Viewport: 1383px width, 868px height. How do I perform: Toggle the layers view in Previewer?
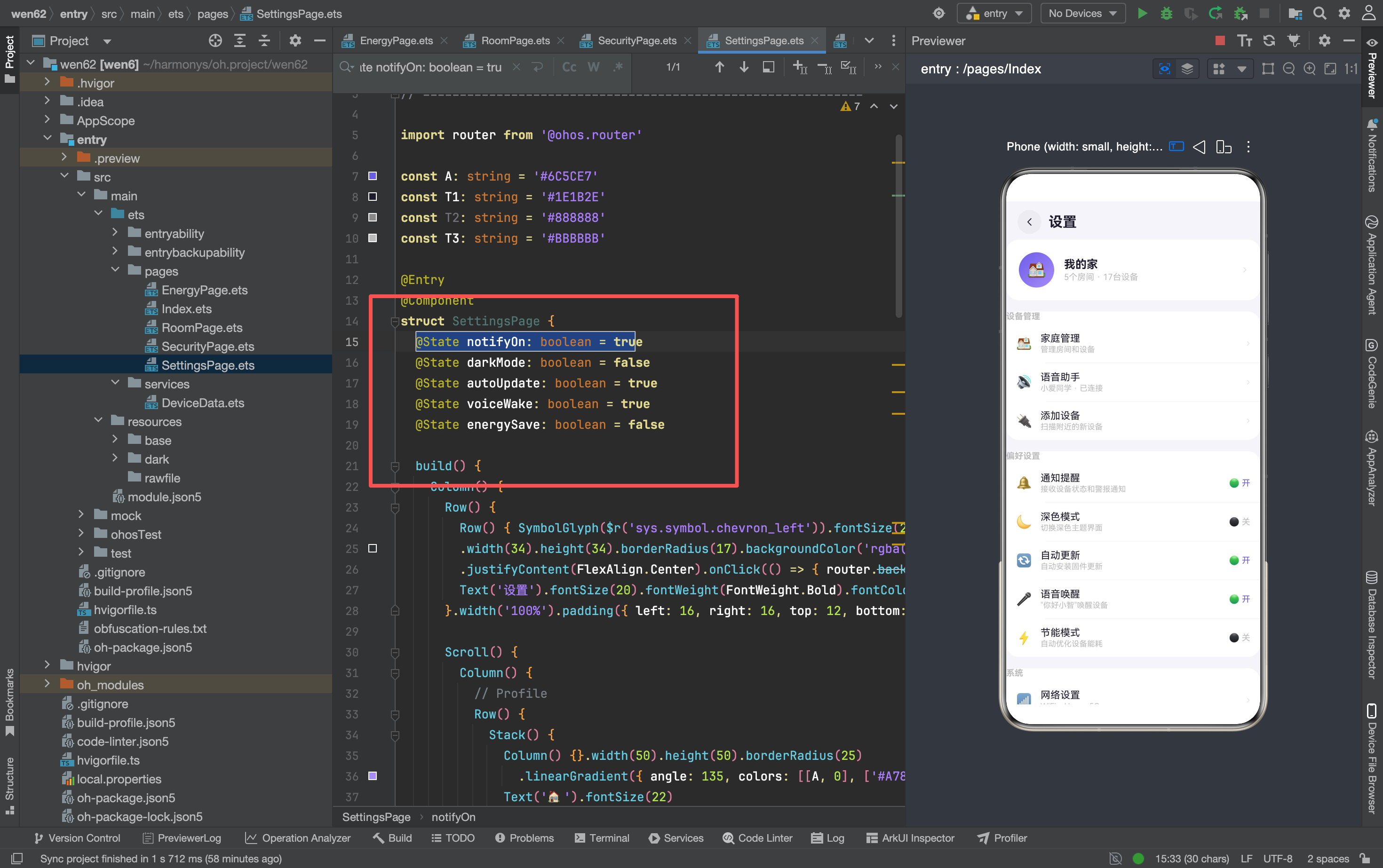coord(1187,69)
